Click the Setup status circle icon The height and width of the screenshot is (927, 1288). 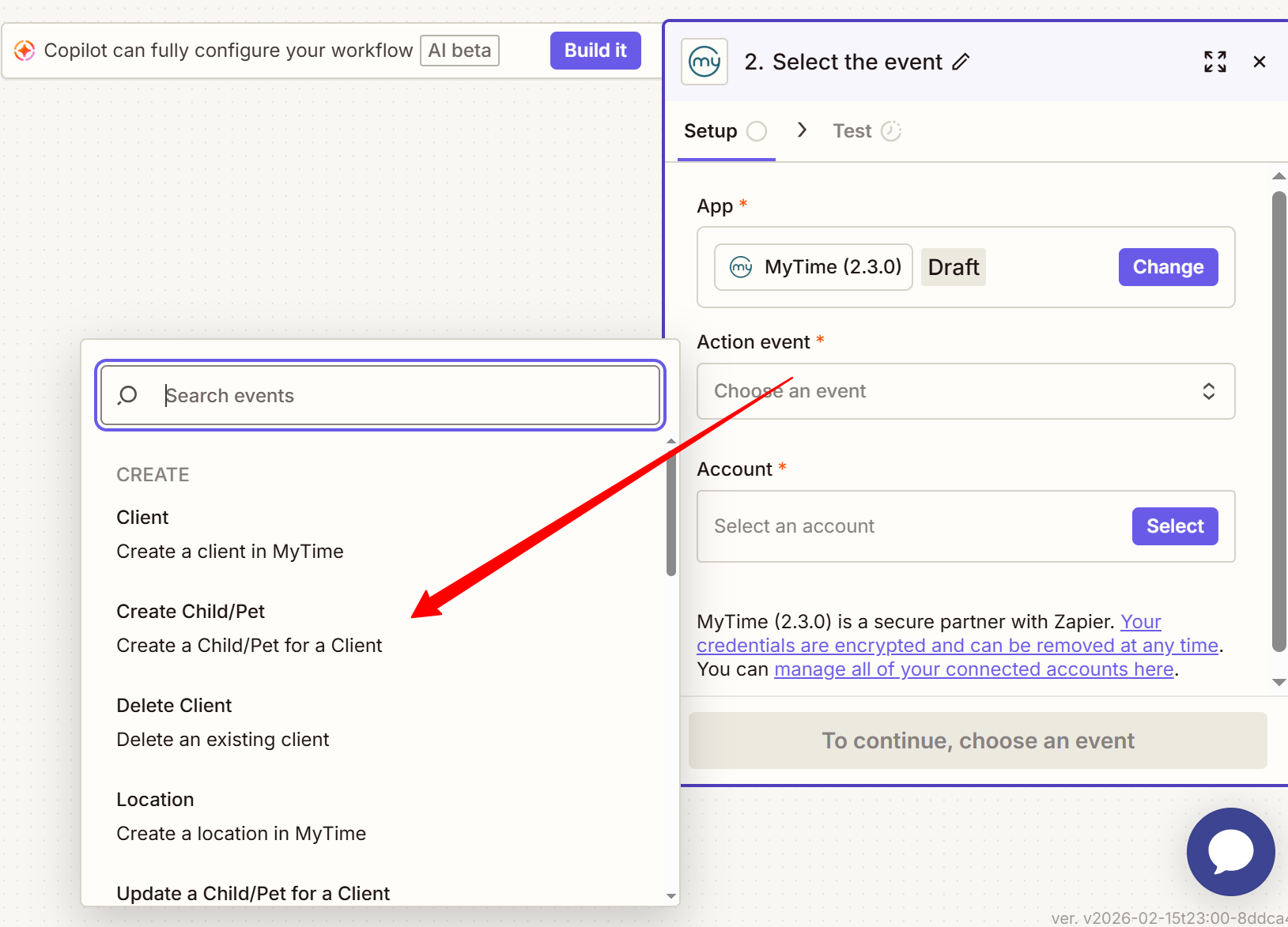pyautogui.click(x=757, y=131)
